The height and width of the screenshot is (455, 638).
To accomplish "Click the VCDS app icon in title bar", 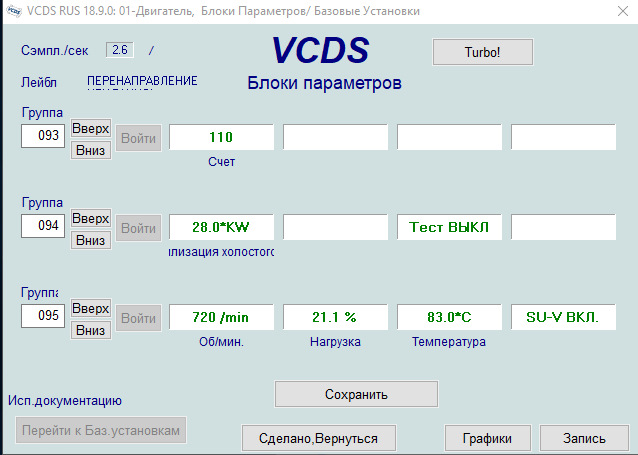I will click(x=14, y=11).
